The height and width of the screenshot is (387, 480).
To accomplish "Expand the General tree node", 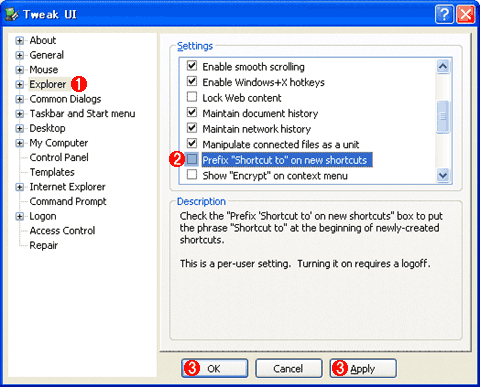I will [x=19, y=55].
